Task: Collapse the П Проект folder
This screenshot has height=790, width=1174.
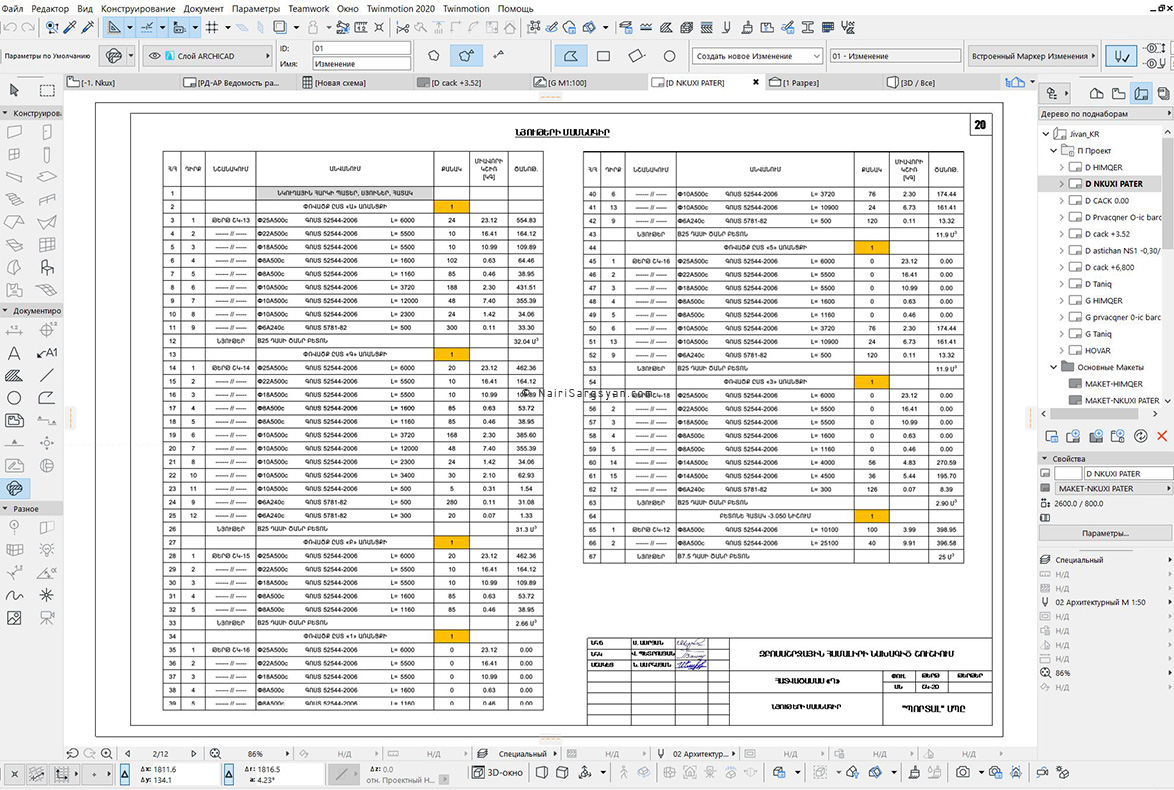Action: (1053, 151)
